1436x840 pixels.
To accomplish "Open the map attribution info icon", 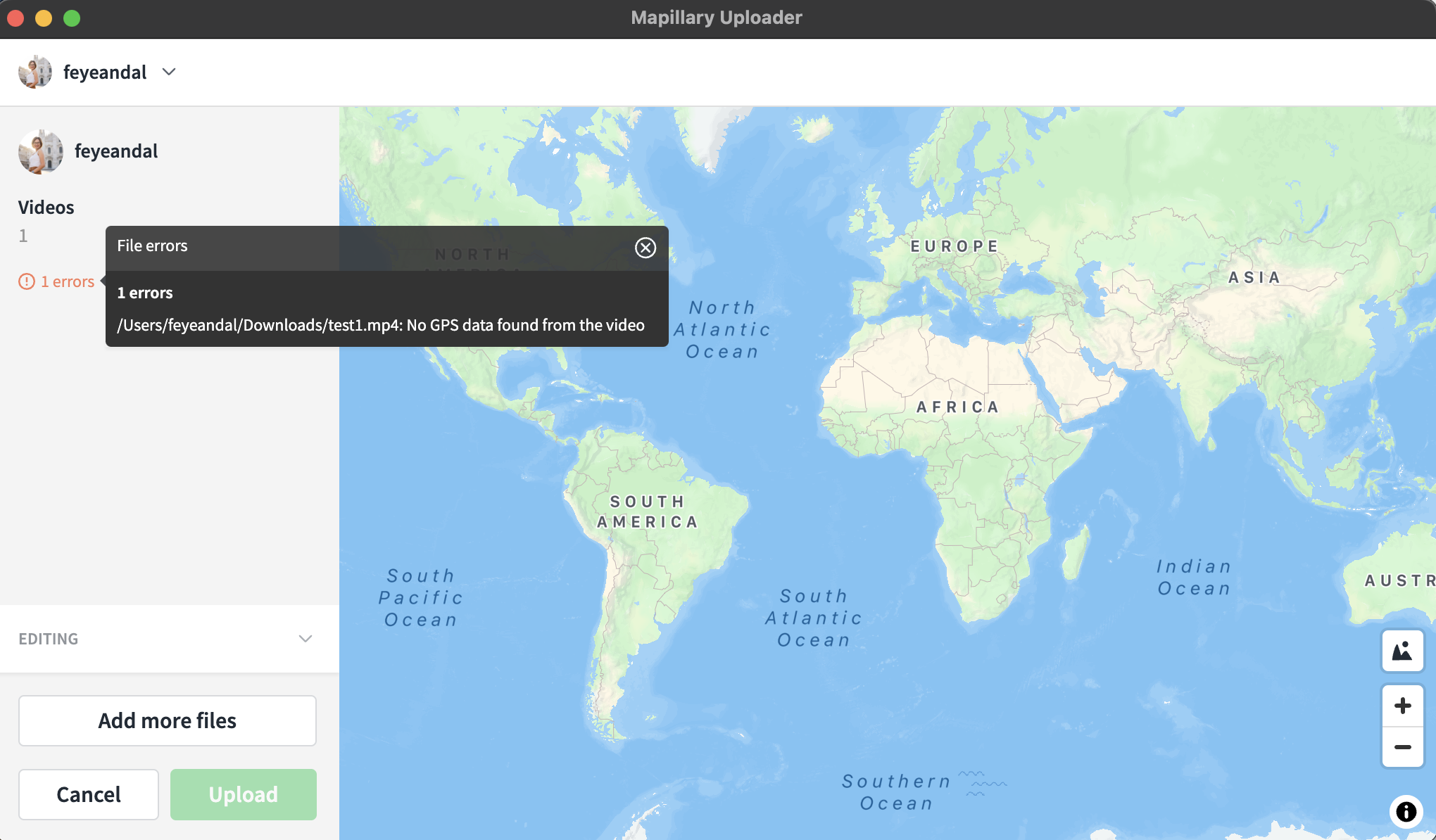I will pyautogui.click(x=1406, y=811).
